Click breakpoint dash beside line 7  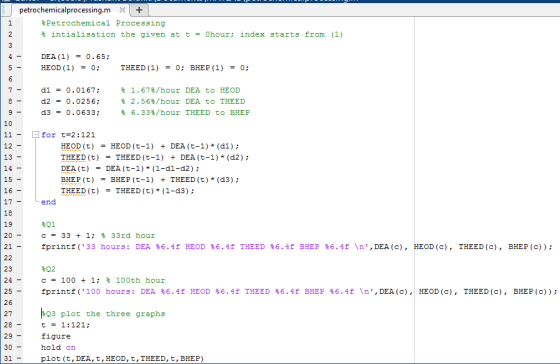(19, 90)
